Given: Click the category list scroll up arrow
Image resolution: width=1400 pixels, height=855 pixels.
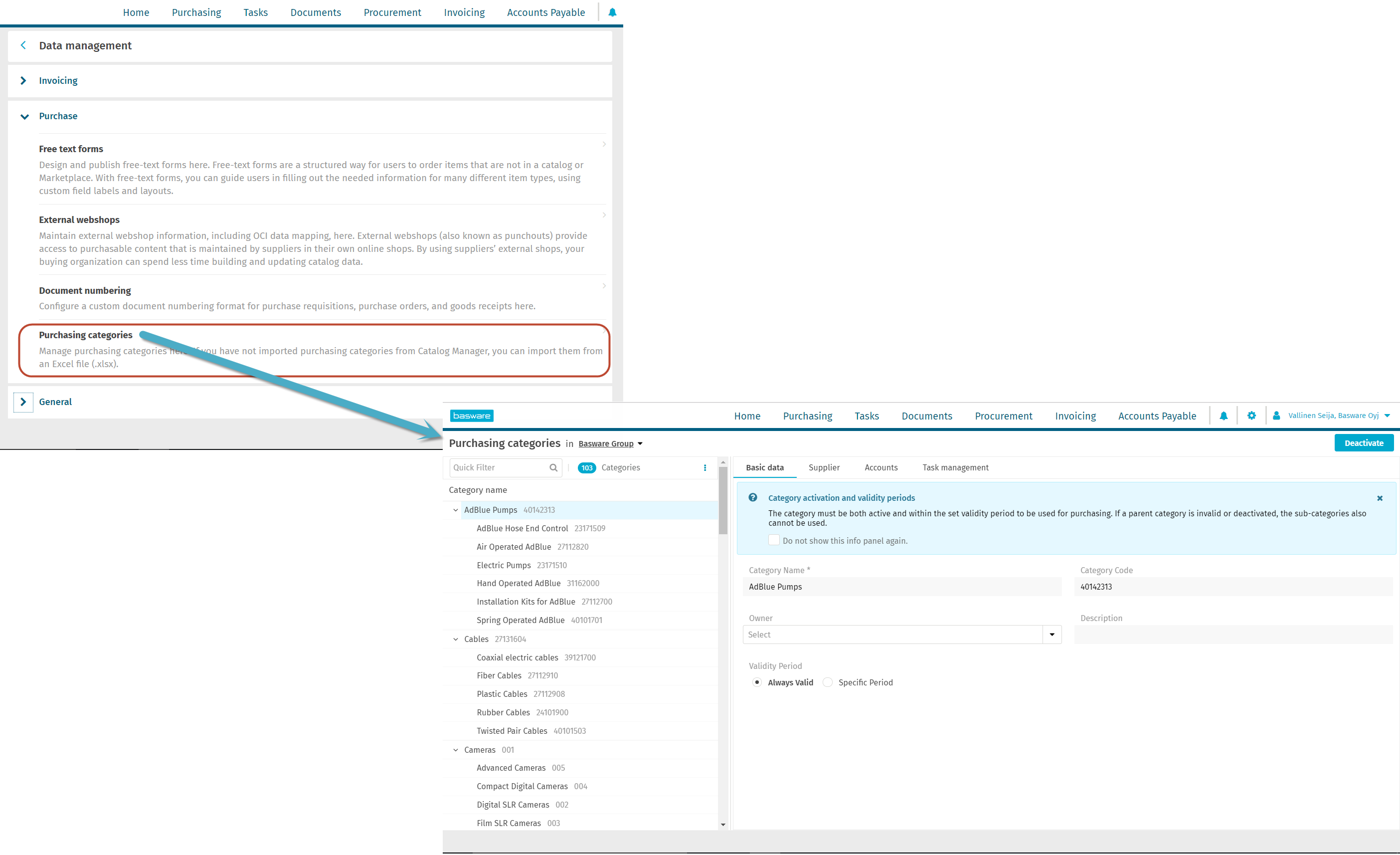Looking at the screenshot, I should pos(723,462).
